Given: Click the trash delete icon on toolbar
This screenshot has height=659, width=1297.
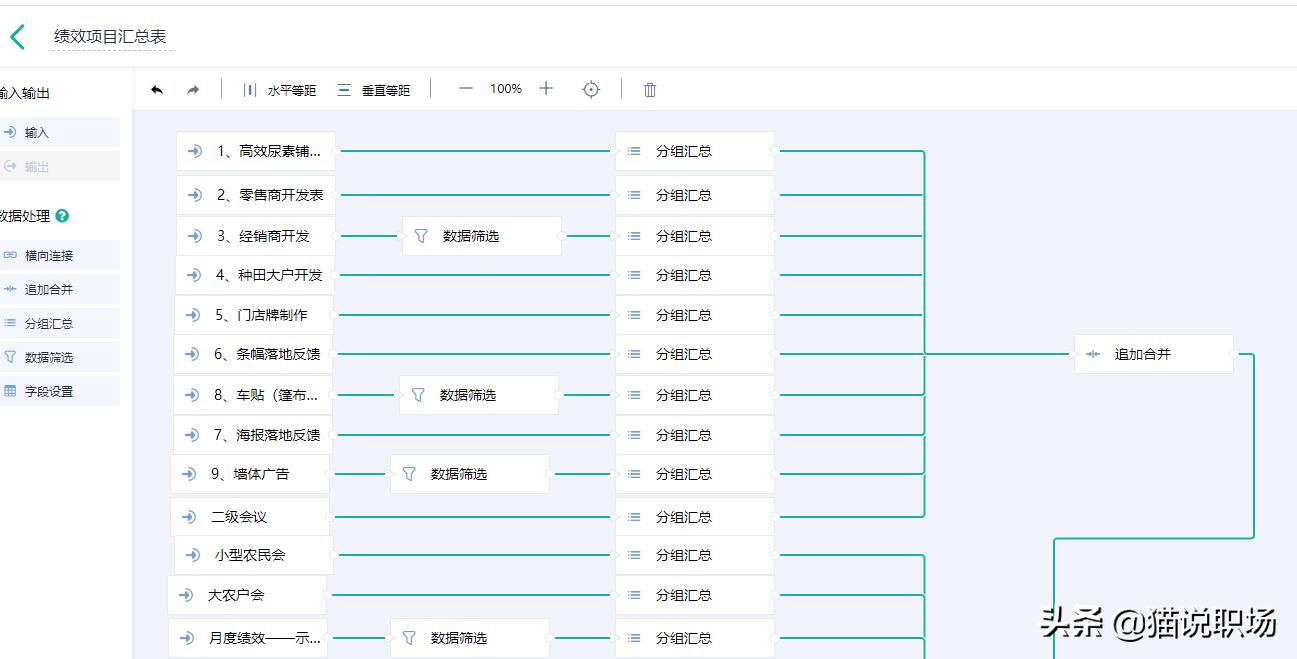Looking at the screenshot, I should pyautogui.click(x=649, y=89).
